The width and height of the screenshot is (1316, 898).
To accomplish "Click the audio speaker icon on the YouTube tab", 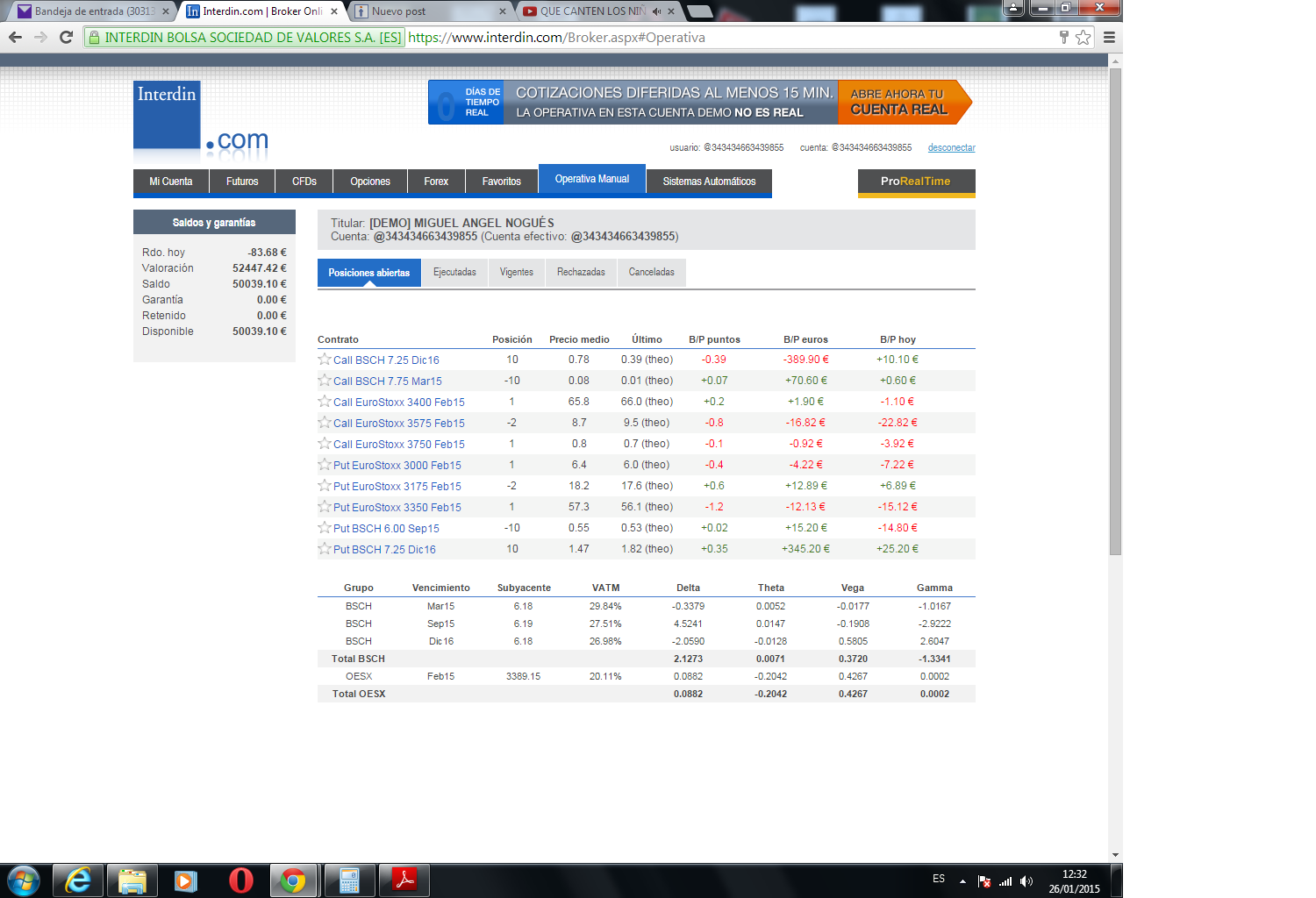I will (656, 11).
